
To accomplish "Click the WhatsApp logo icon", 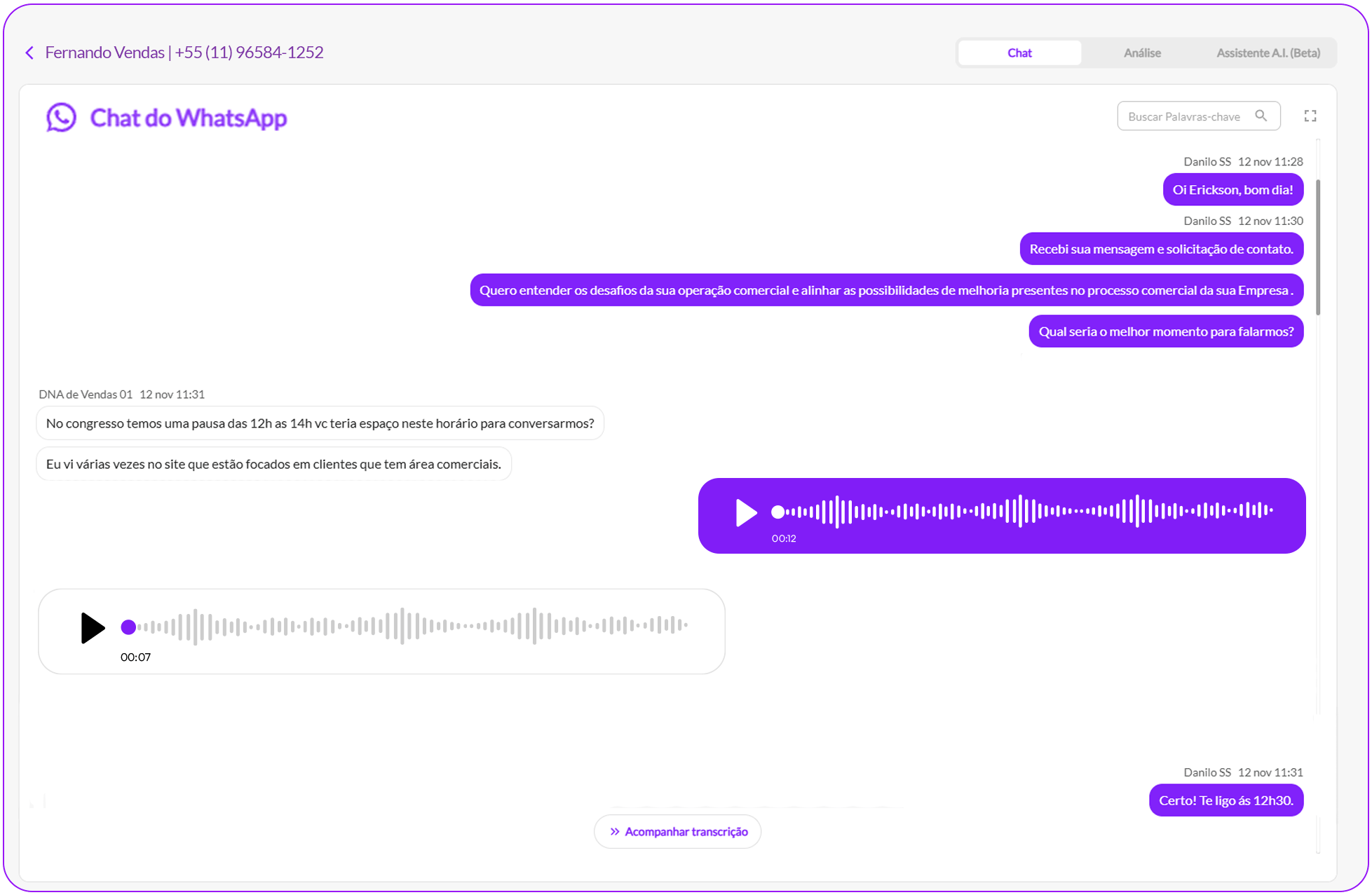I will pos(62,117).
